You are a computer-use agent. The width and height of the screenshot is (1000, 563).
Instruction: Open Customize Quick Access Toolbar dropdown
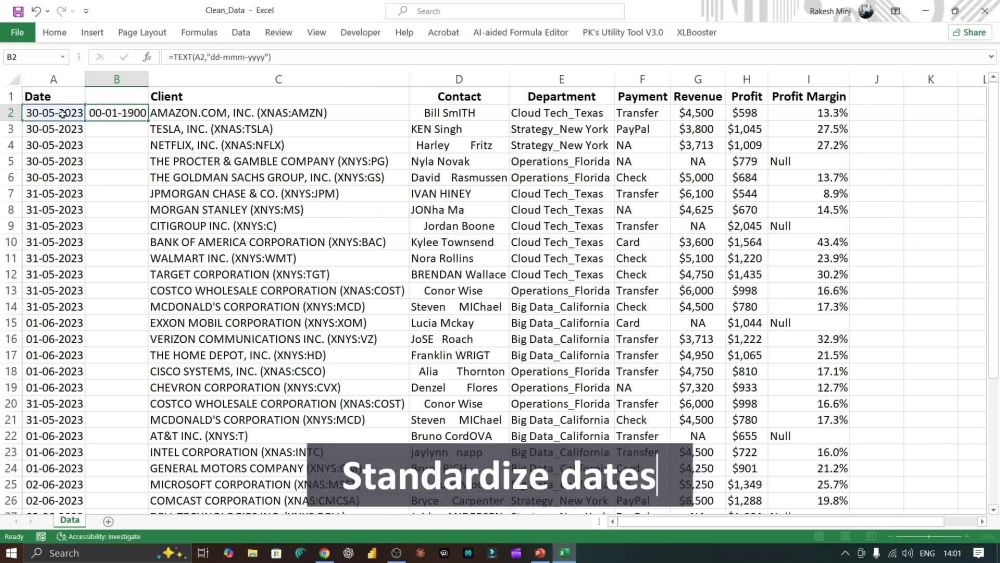coord(86,11)
